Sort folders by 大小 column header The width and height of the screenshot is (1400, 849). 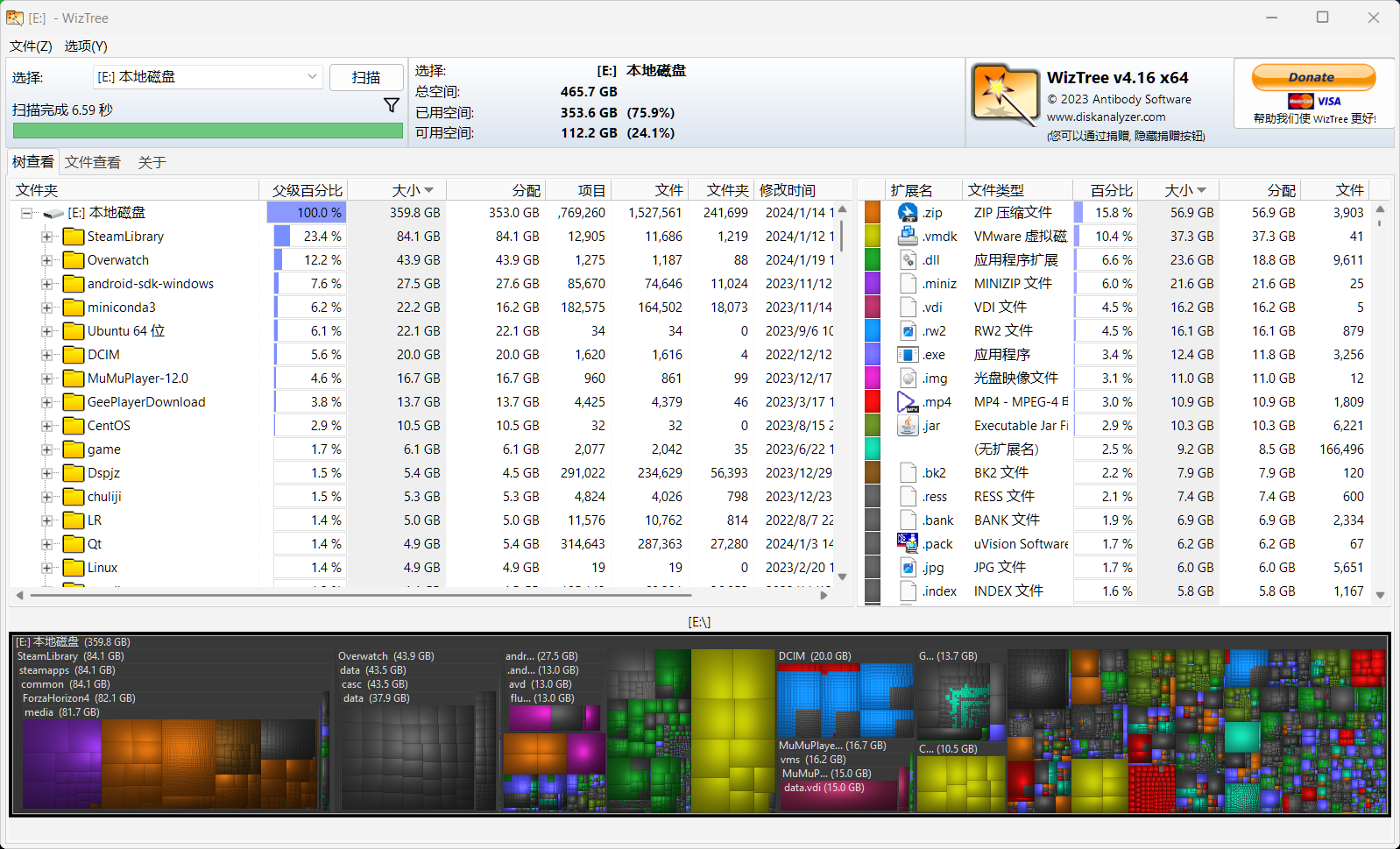[397, 190]
